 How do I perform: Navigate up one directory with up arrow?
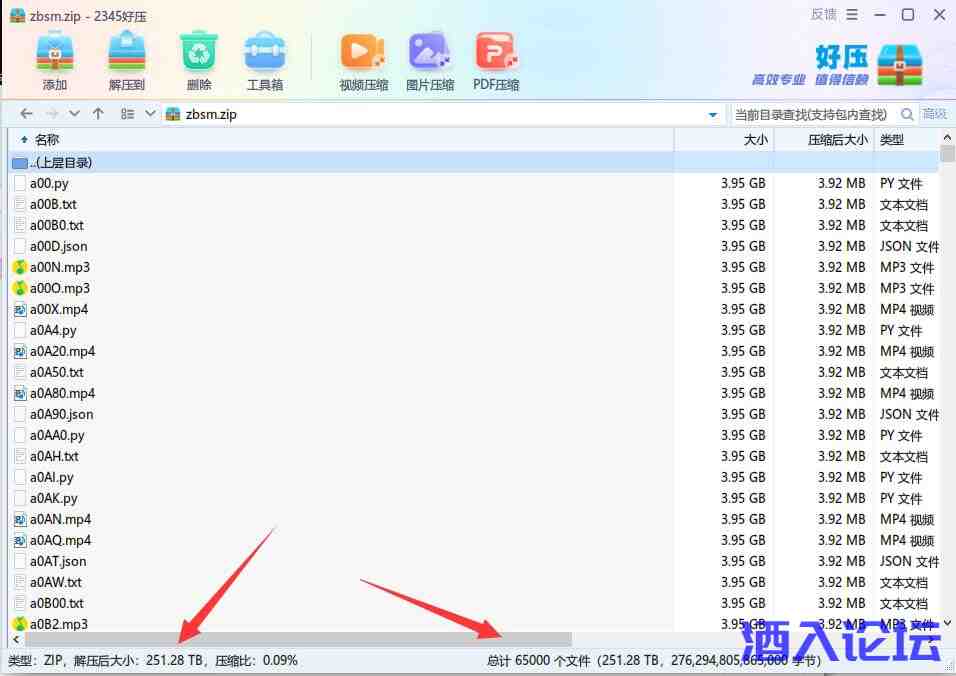(x=98, y=114)
